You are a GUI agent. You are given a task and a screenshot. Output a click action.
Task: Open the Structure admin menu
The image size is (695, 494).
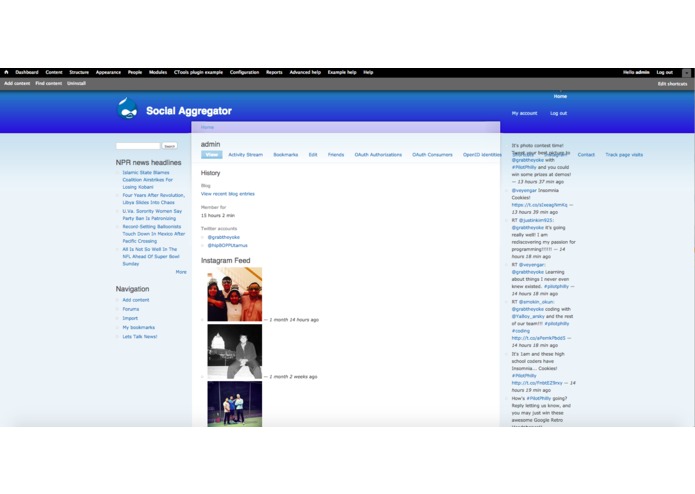point(79,72)
